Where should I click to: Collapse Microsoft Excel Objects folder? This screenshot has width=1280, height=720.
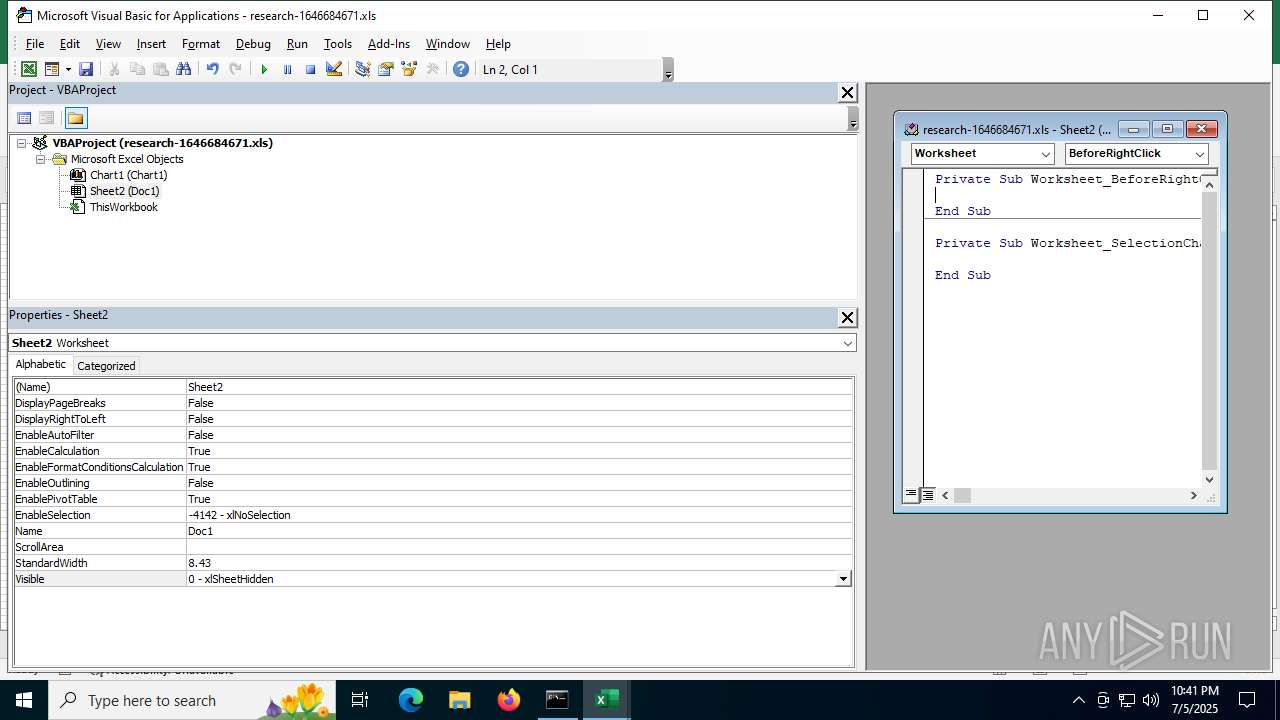tap(41, 159)
